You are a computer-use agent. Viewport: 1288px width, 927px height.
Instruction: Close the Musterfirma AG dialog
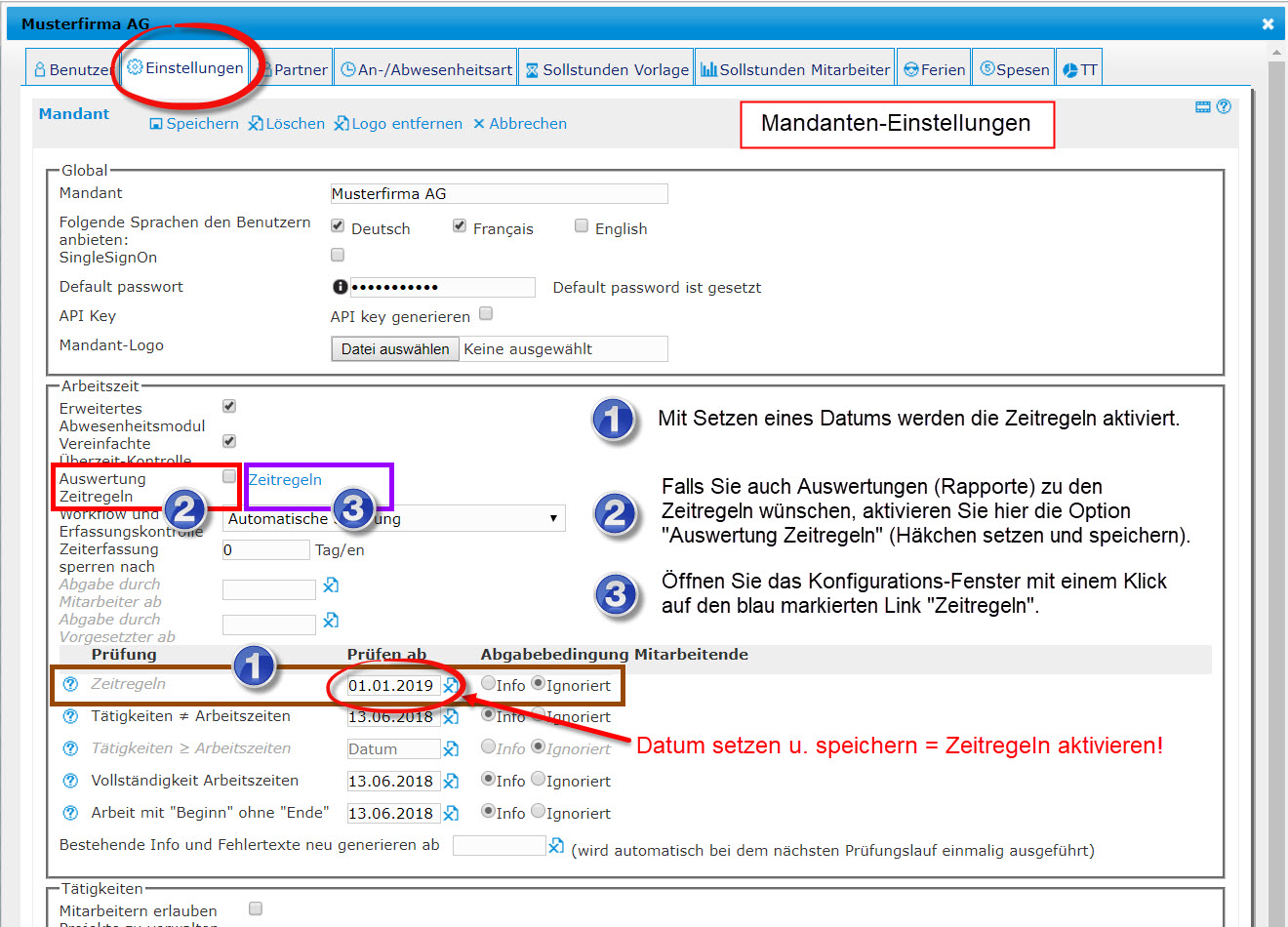click(1268, 23)
